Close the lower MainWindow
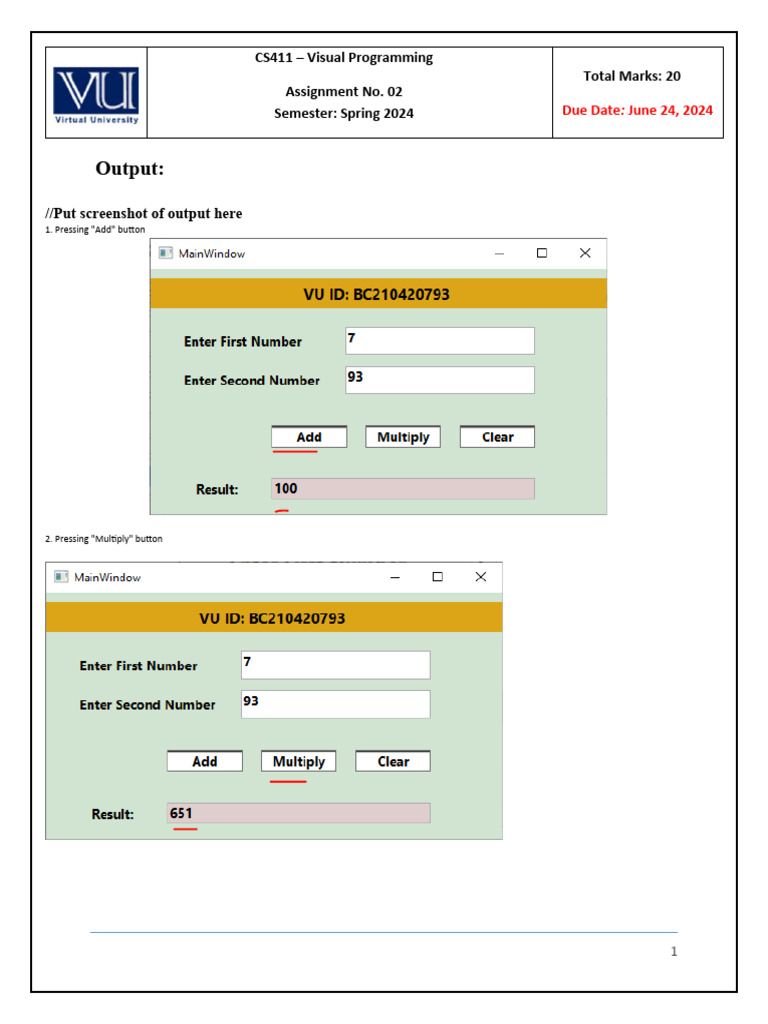768x1024 pixels. coord(481,577)
